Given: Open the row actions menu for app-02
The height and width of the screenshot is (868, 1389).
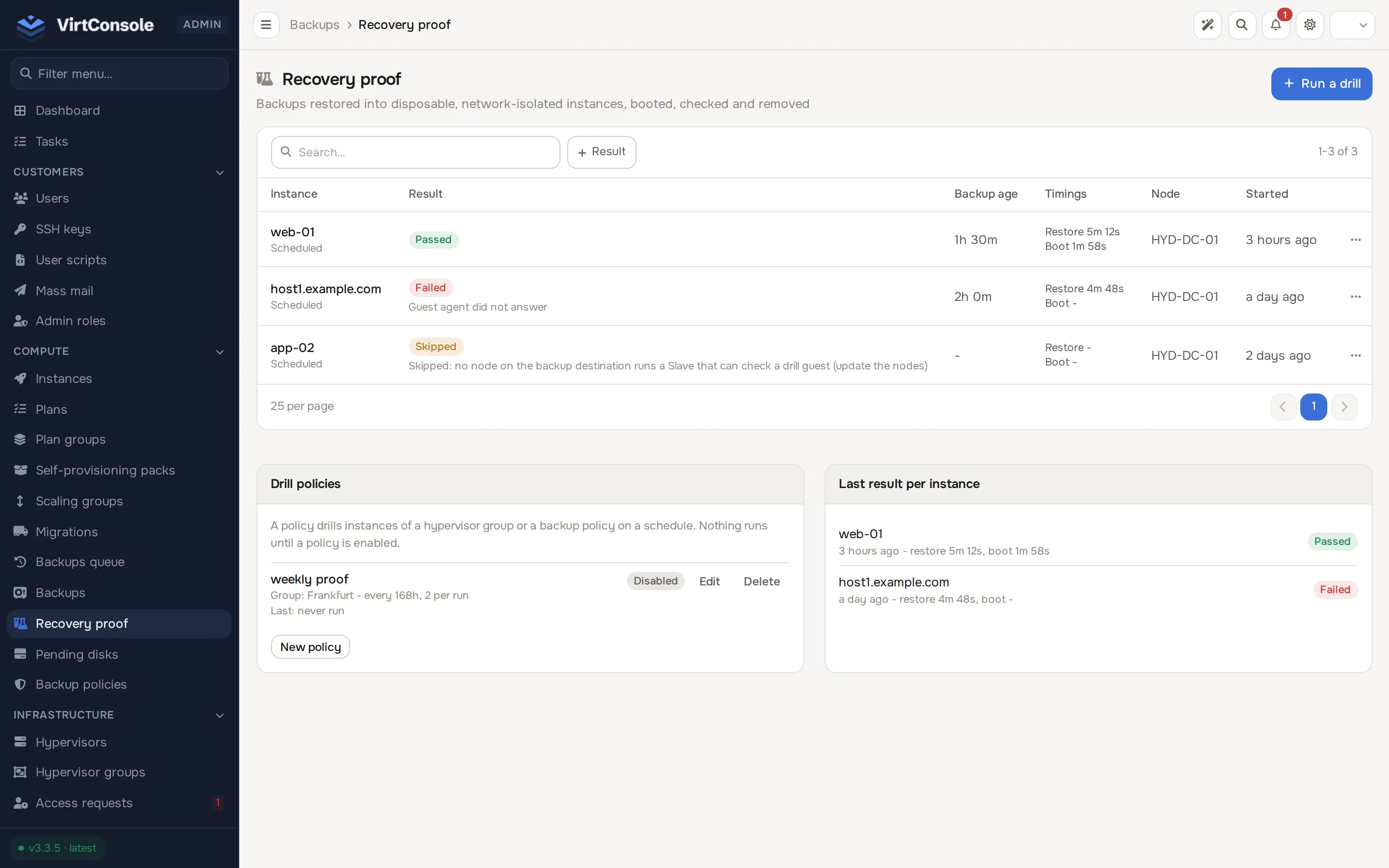Looking at the screenshot, I should click(x=1356, y=355).
